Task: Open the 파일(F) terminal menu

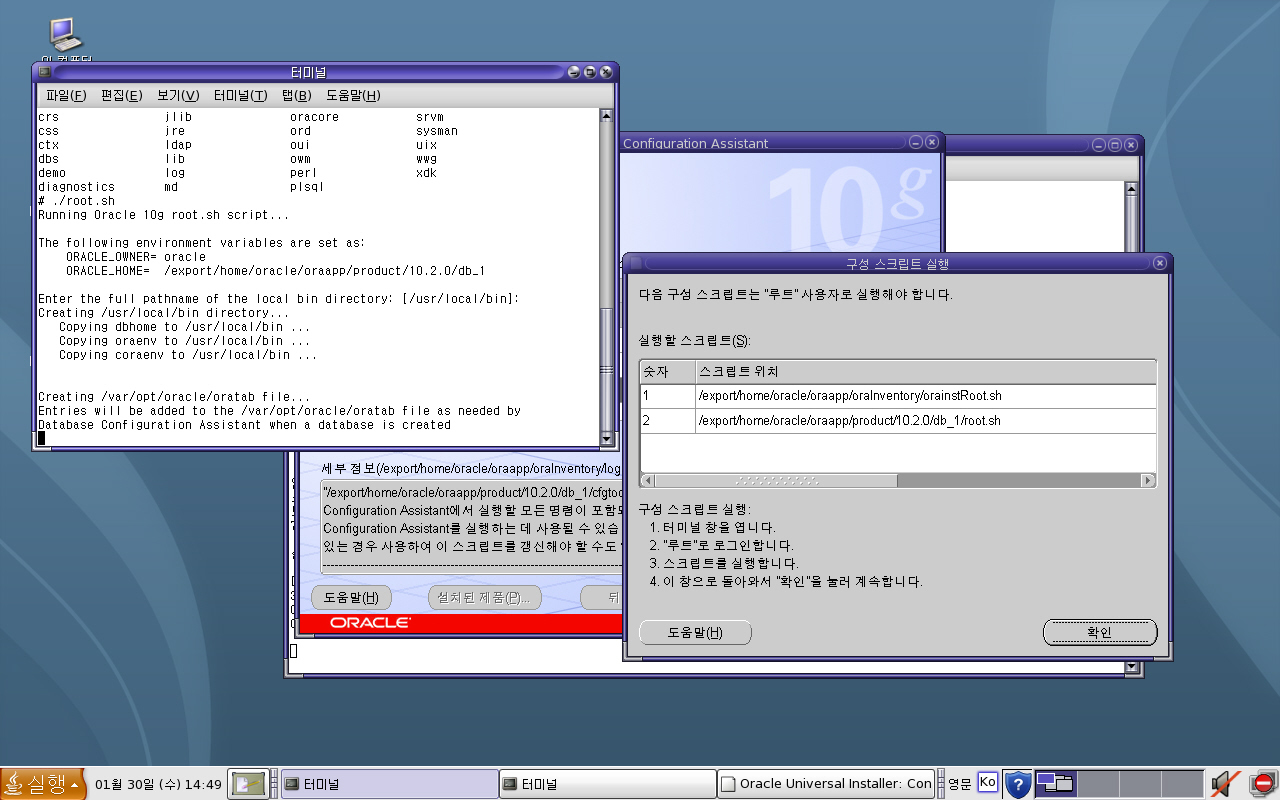Action: [66, 96]
